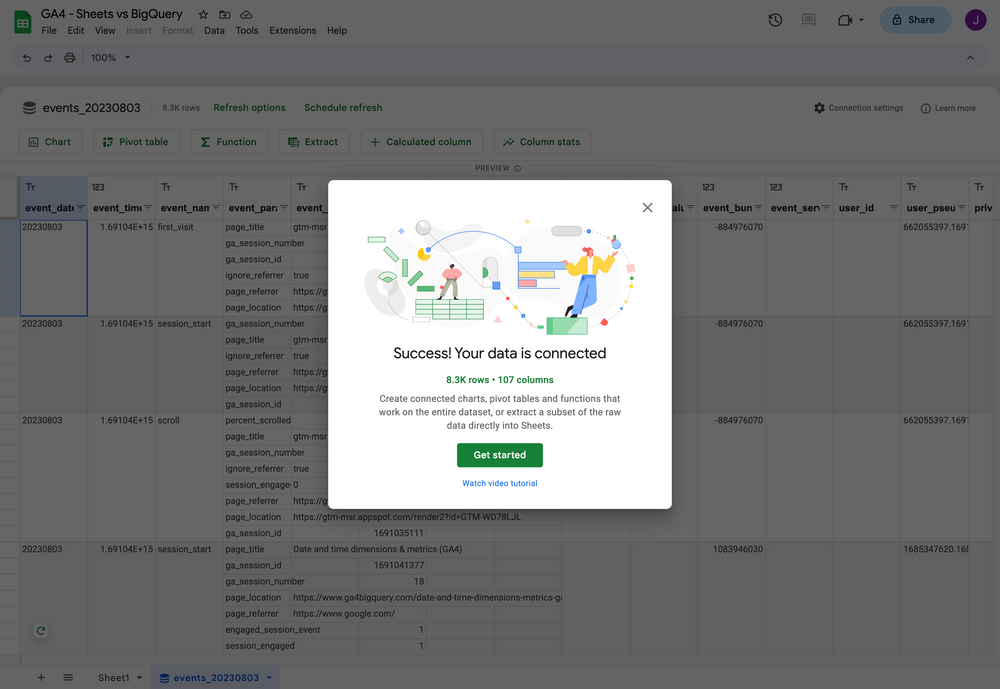Viewport: 1000px width, 689px height.
Task: Undo the last action
Action: pyautogui.click(x=26, y=57)
